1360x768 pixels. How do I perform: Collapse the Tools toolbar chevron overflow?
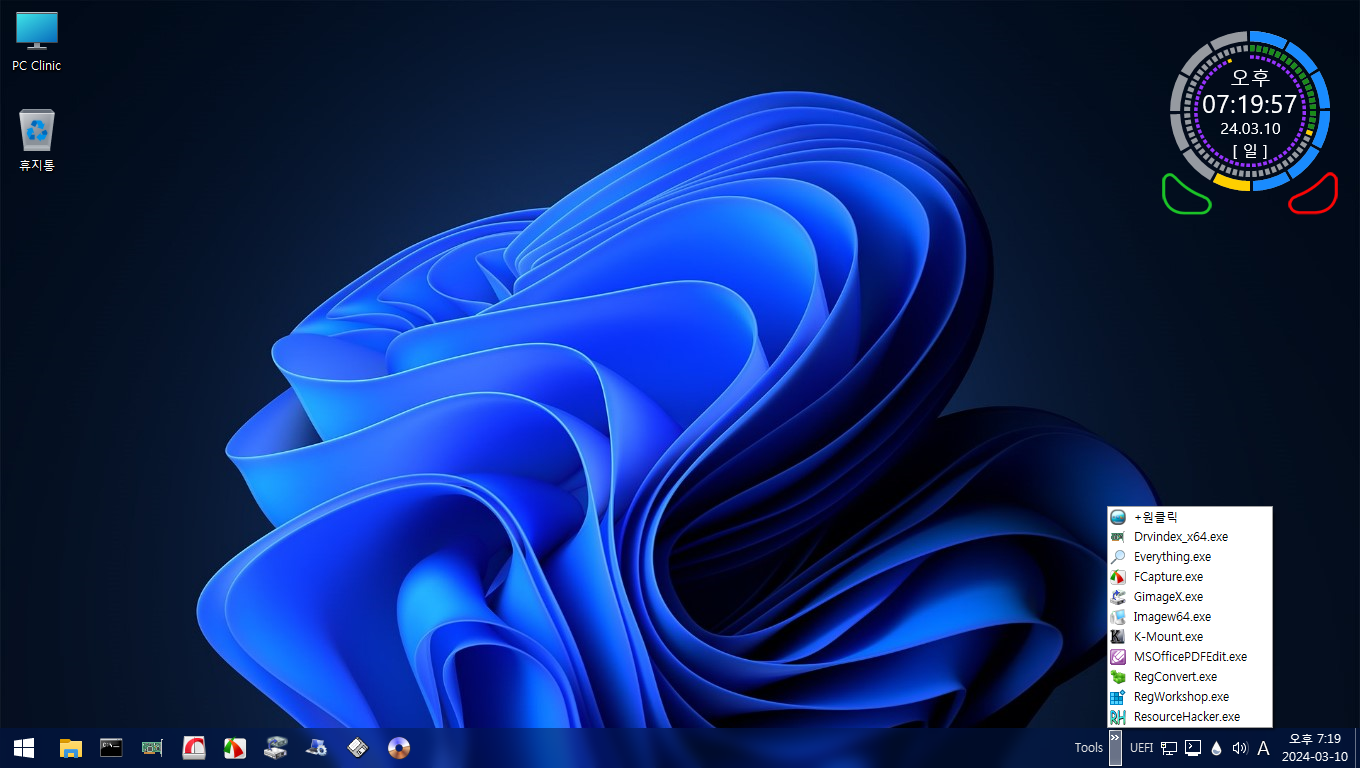pos(1115,747)
